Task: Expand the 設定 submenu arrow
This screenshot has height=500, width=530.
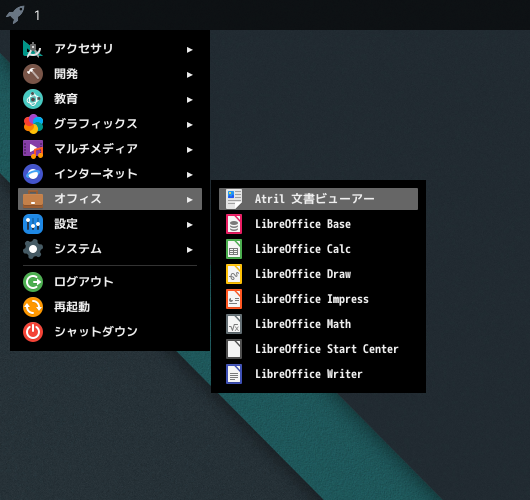Action: pyautogui.click(x=190, y=225)
